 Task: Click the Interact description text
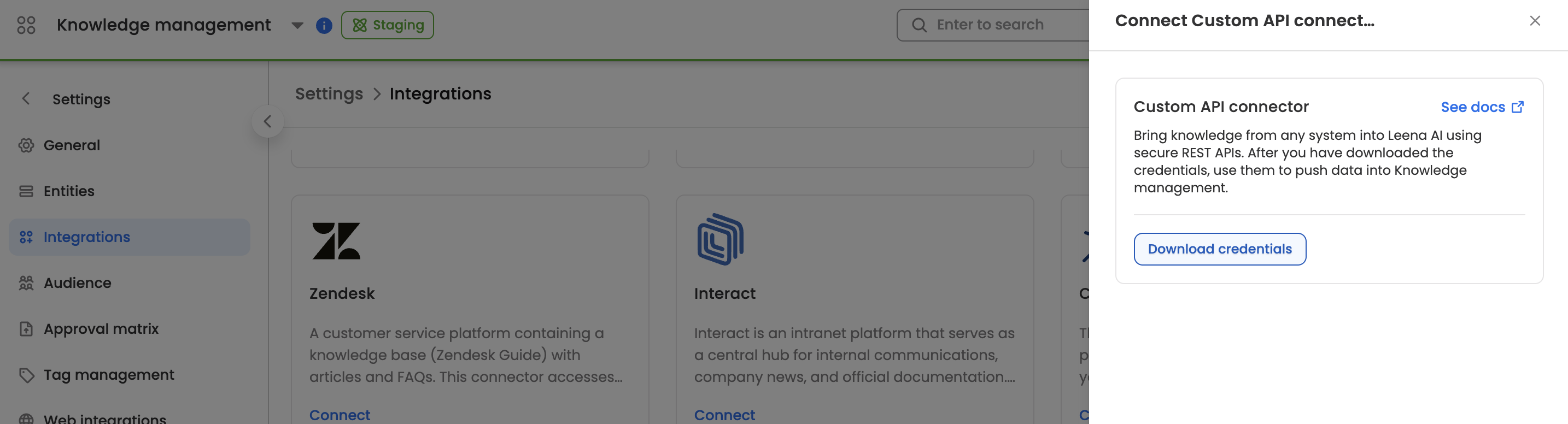click(855, 355)
